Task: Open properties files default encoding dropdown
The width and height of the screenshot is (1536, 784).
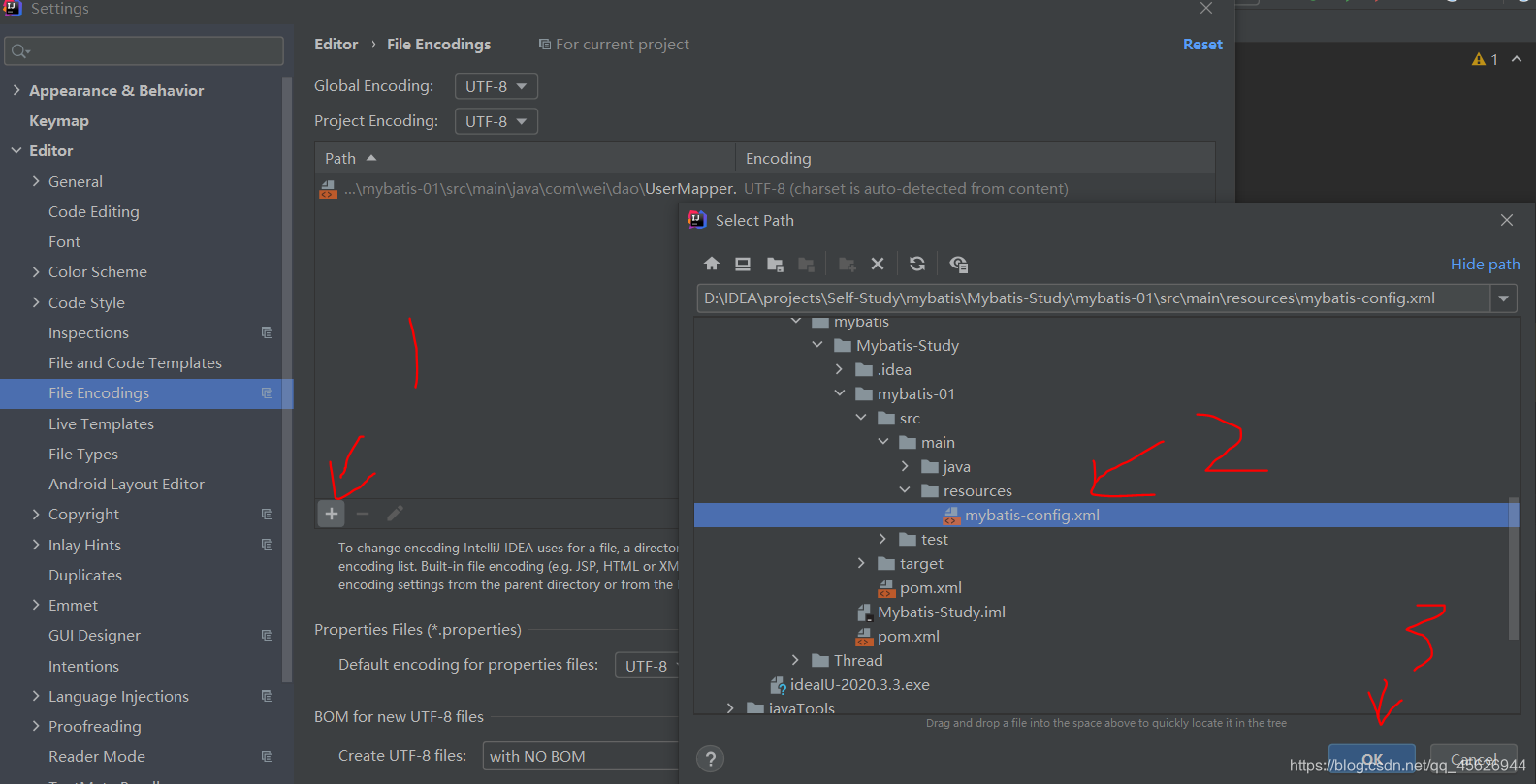Action: click(x=647, y=666)
